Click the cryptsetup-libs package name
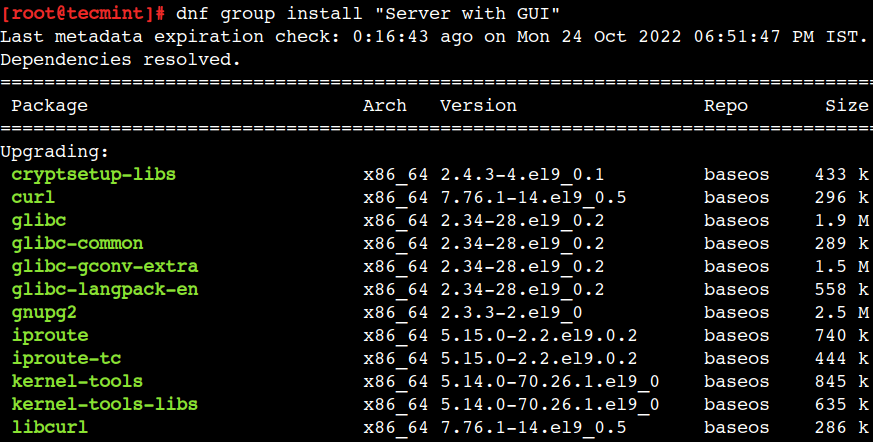 point(94,175)
